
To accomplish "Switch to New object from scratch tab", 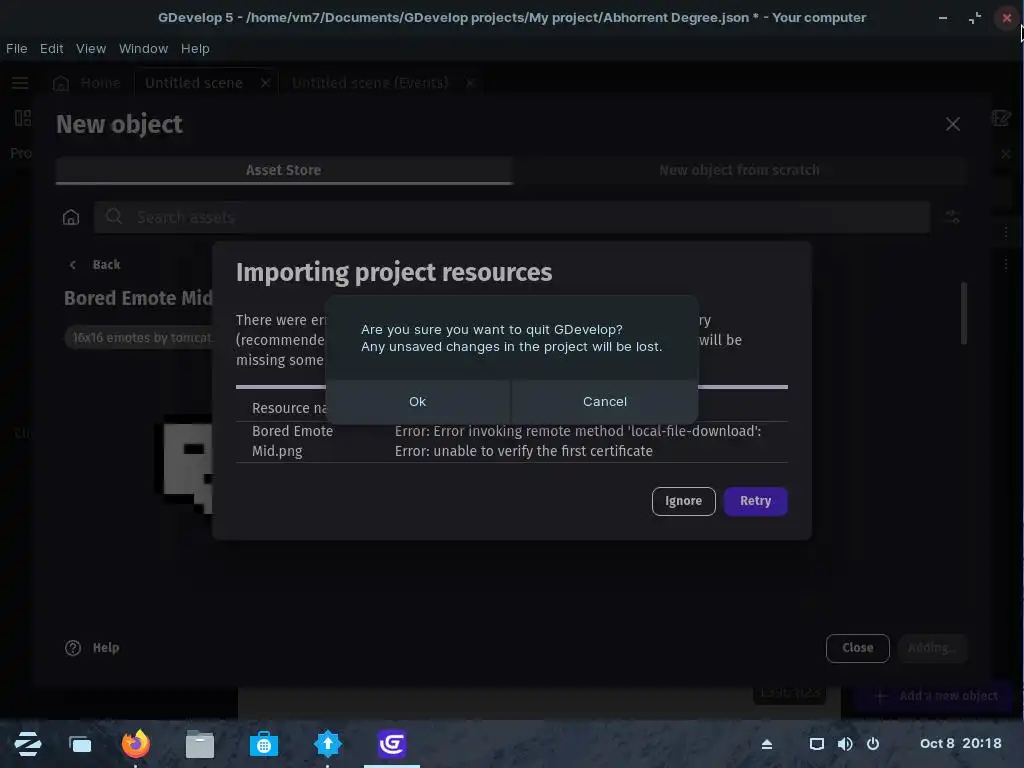I will 739,170.
